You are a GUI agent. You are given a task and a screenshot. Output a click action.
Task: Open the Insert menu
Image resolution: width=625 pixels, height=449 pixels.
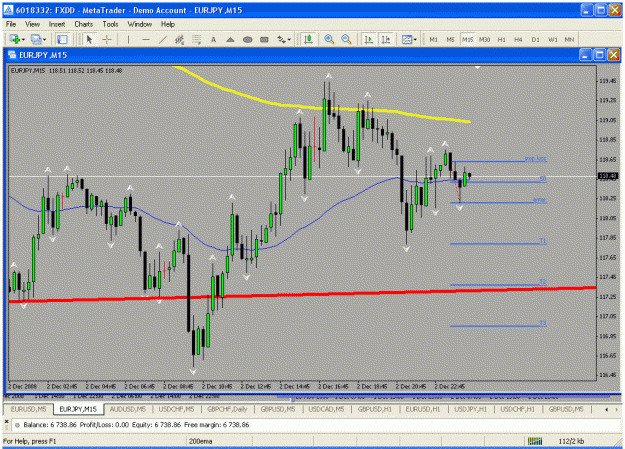(57, 24)
